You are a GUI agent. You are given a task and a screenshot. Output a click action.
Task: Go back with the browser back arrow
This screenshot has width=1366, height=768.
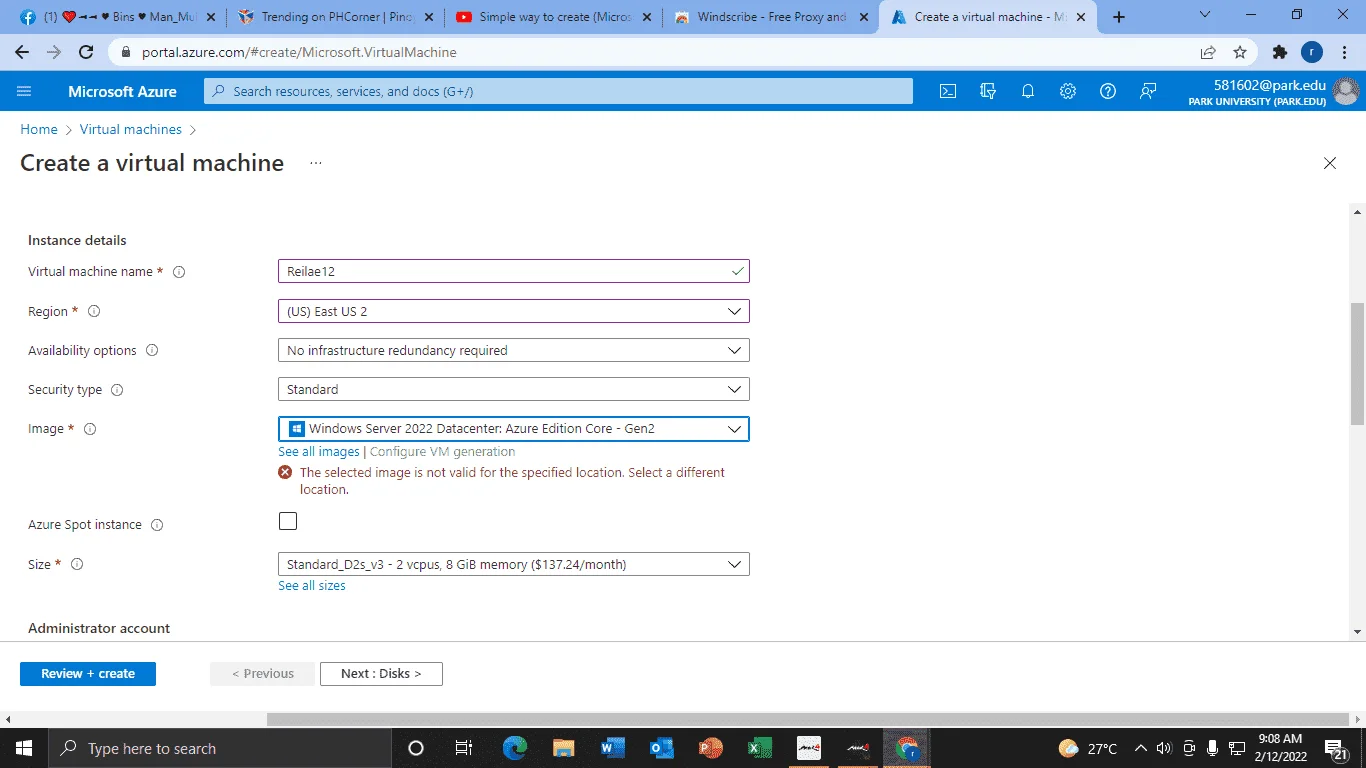coord(22,52)
